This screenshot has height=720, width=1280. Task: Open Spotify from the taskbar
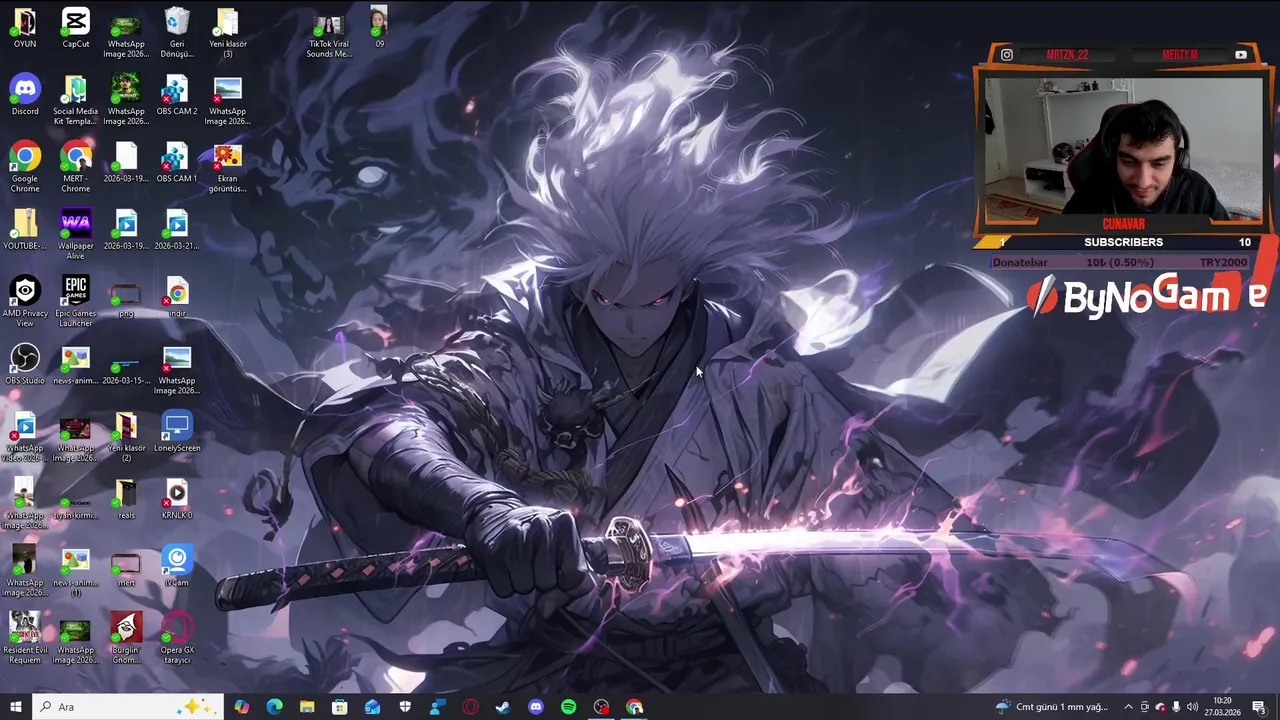[568, 707]
